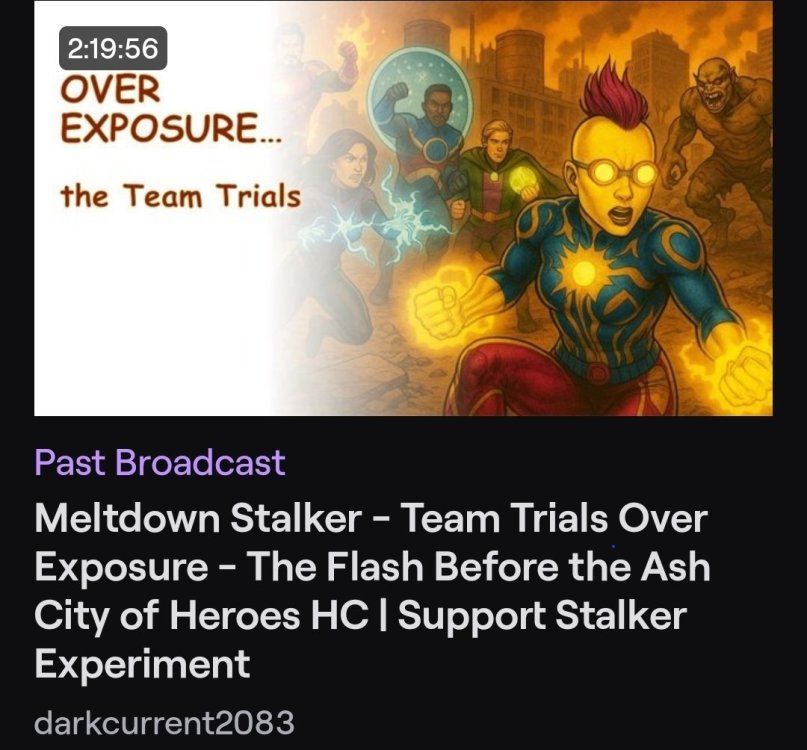This screenshot has height=750, width=807.
Task: Click the word 'Experiment' in the title
Action: [143, 664]
